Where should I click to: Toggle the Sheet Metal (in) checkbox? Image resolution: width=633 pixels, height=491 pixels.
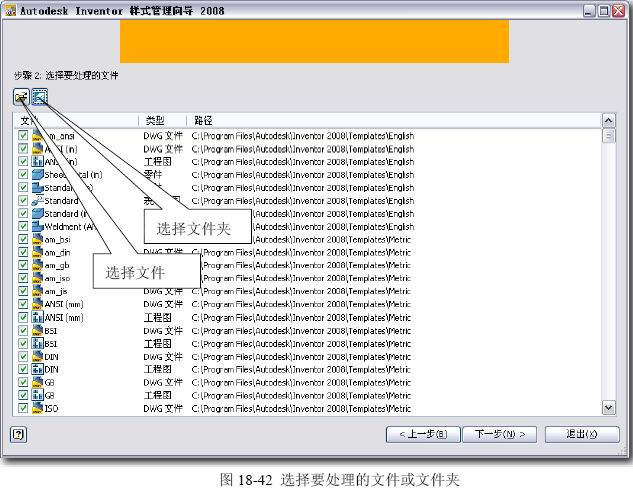pyautogui.click(x=23, y=174)
